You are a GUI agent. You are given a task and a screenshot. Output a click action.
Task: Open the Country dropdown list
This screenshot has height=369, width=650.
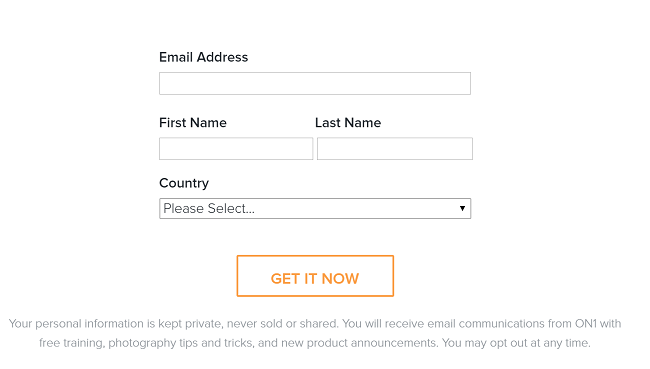tap(315, 209)
